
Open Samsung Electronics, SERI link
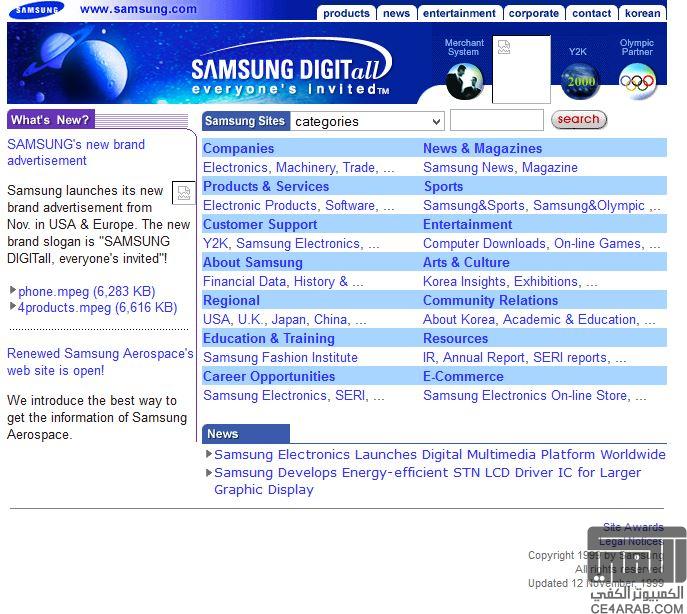tap(294, 395)
